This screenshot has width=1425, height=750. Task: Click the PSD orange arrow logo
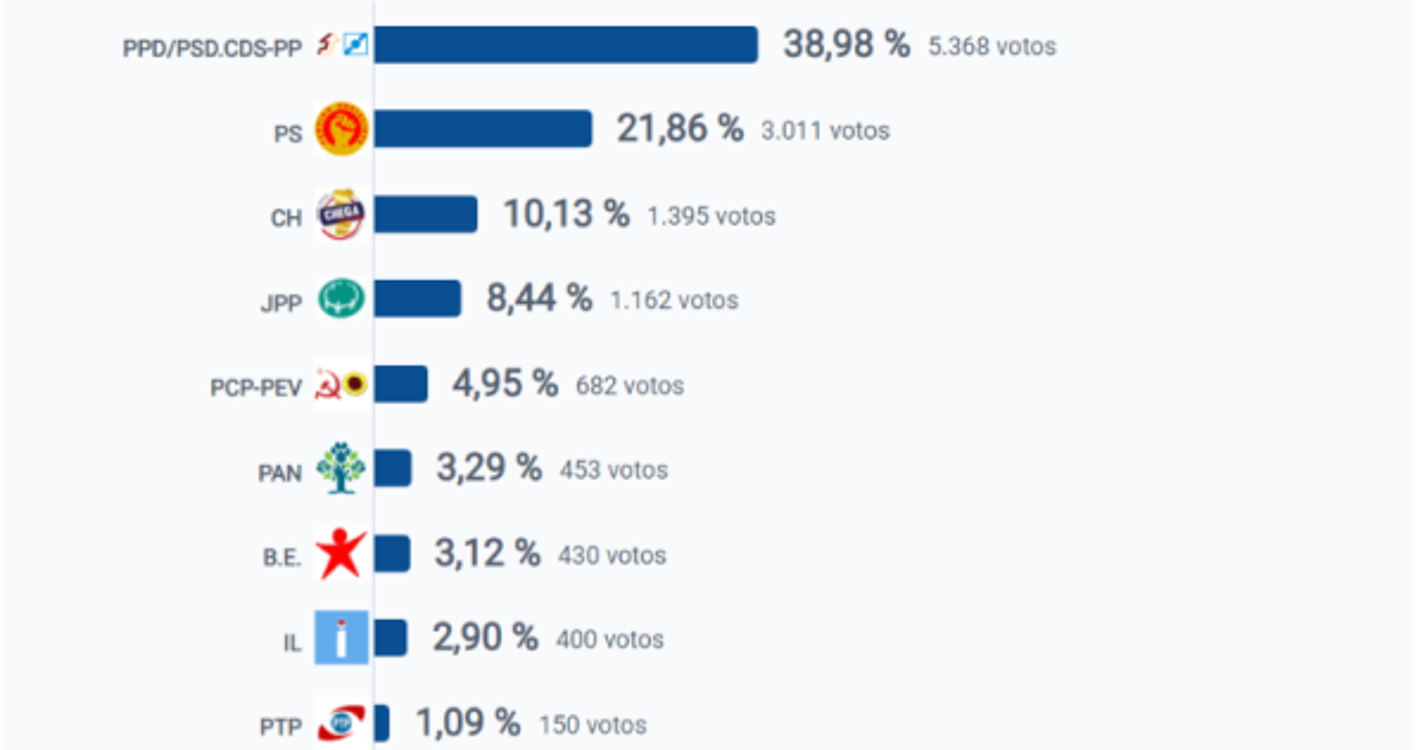click(x=324, y=45)
